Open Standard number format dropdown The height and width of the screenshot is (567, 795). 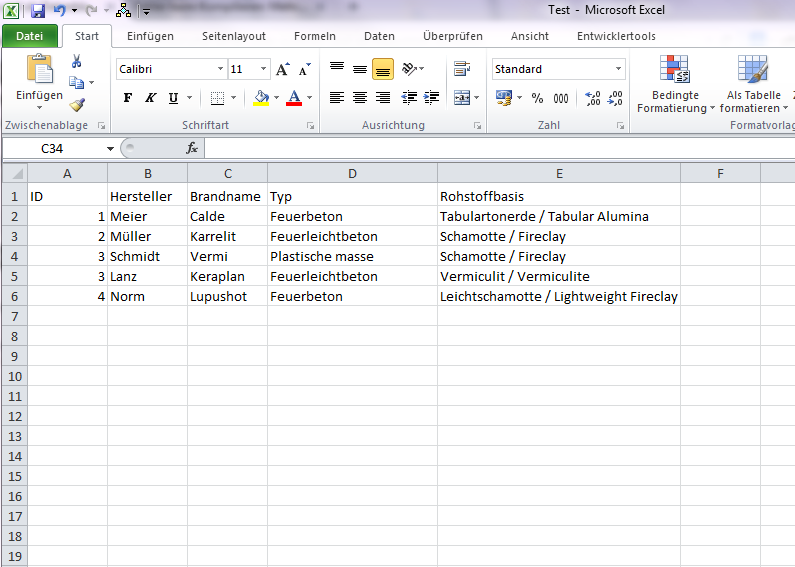619,69
